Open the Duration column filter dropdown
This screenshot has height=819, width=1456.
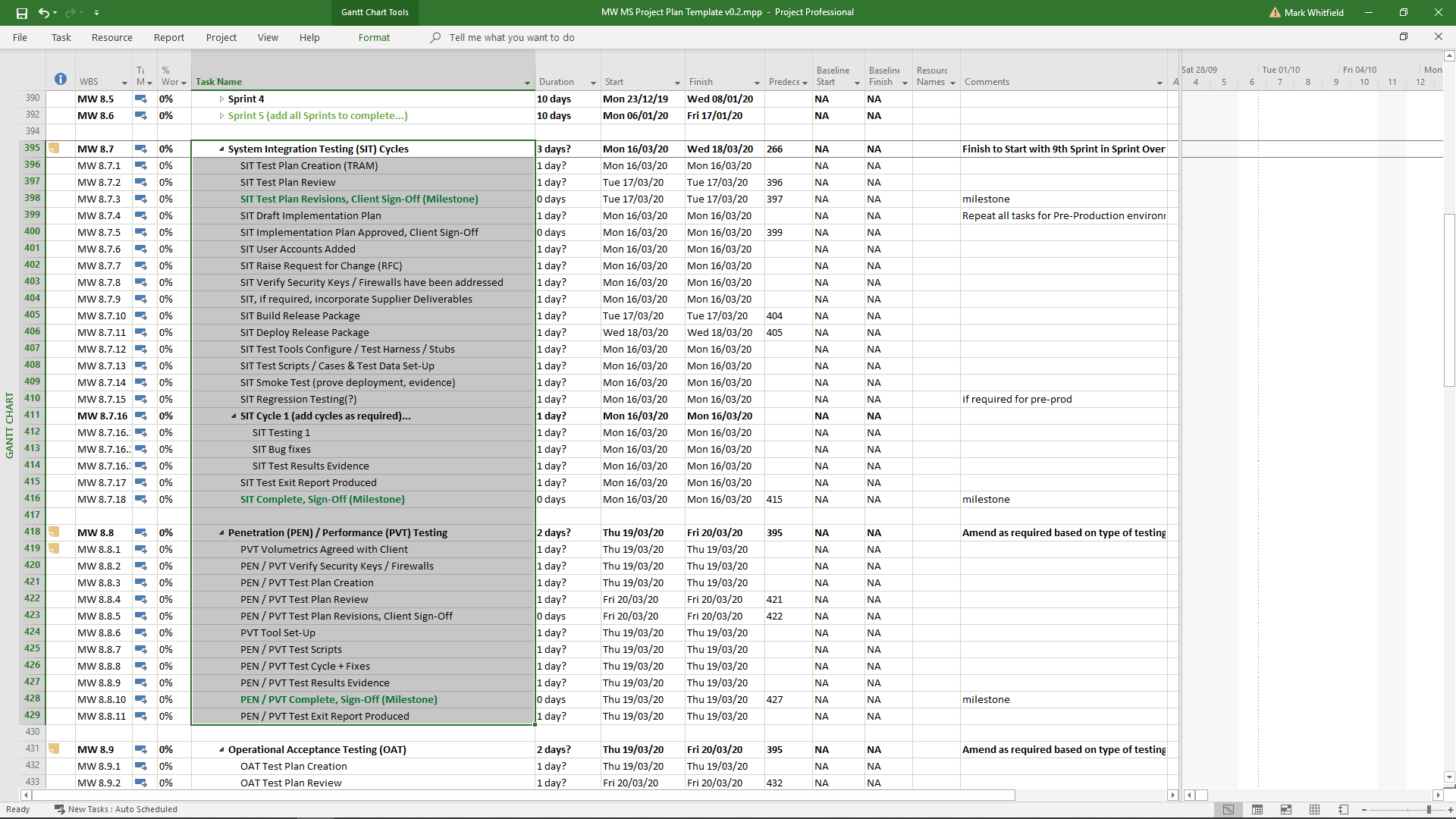(x=593, y=83)
